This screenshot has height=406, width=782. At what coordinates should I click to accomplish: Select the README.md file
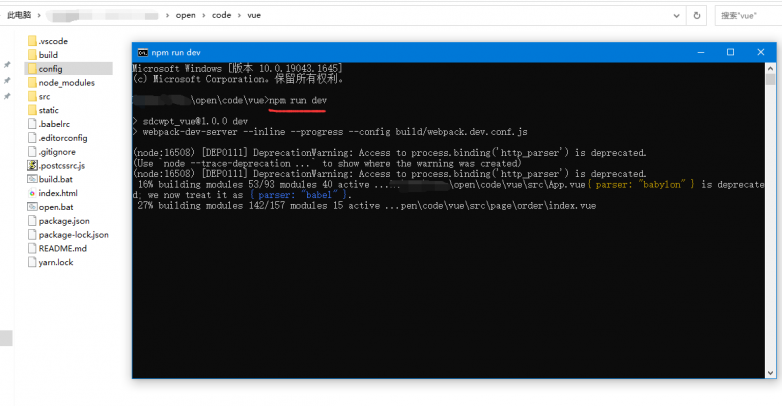[62, 248]
